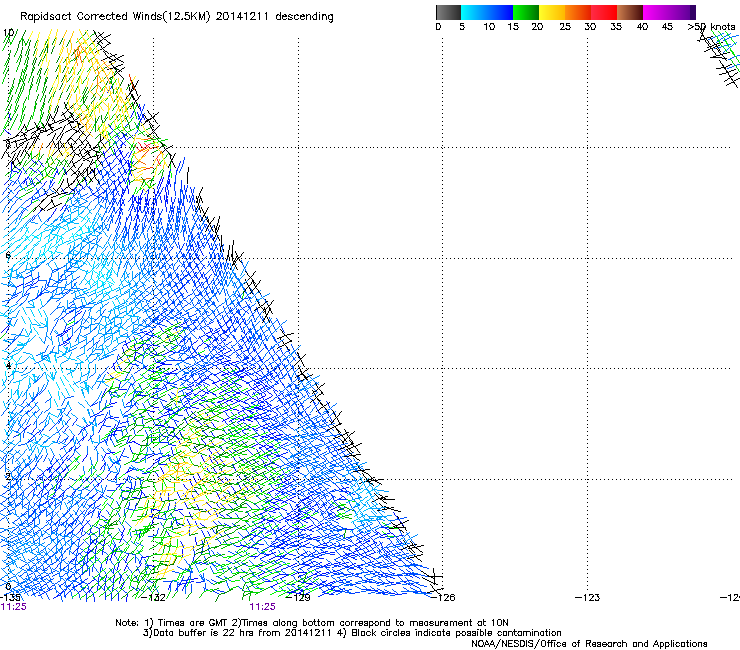Click the >50 knots legend label

tap(711, 27)
